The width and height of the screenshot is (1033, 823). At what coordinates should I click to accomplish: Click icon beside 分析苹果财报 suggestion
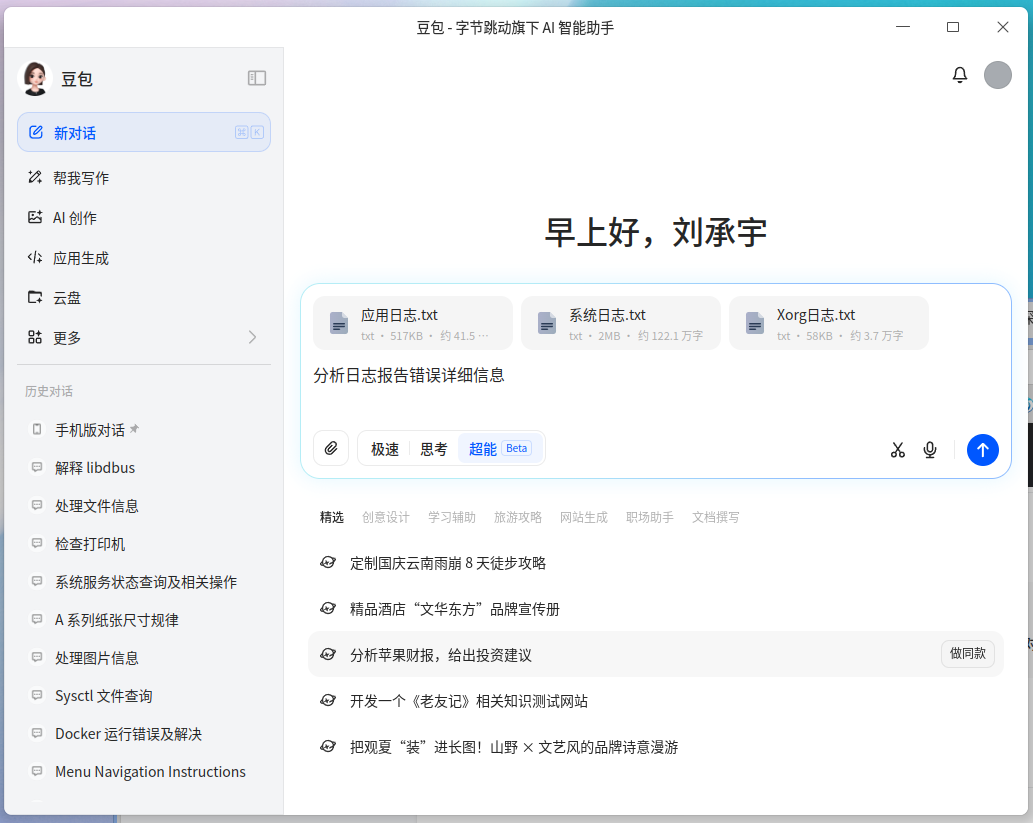click(x=328, y=654)
